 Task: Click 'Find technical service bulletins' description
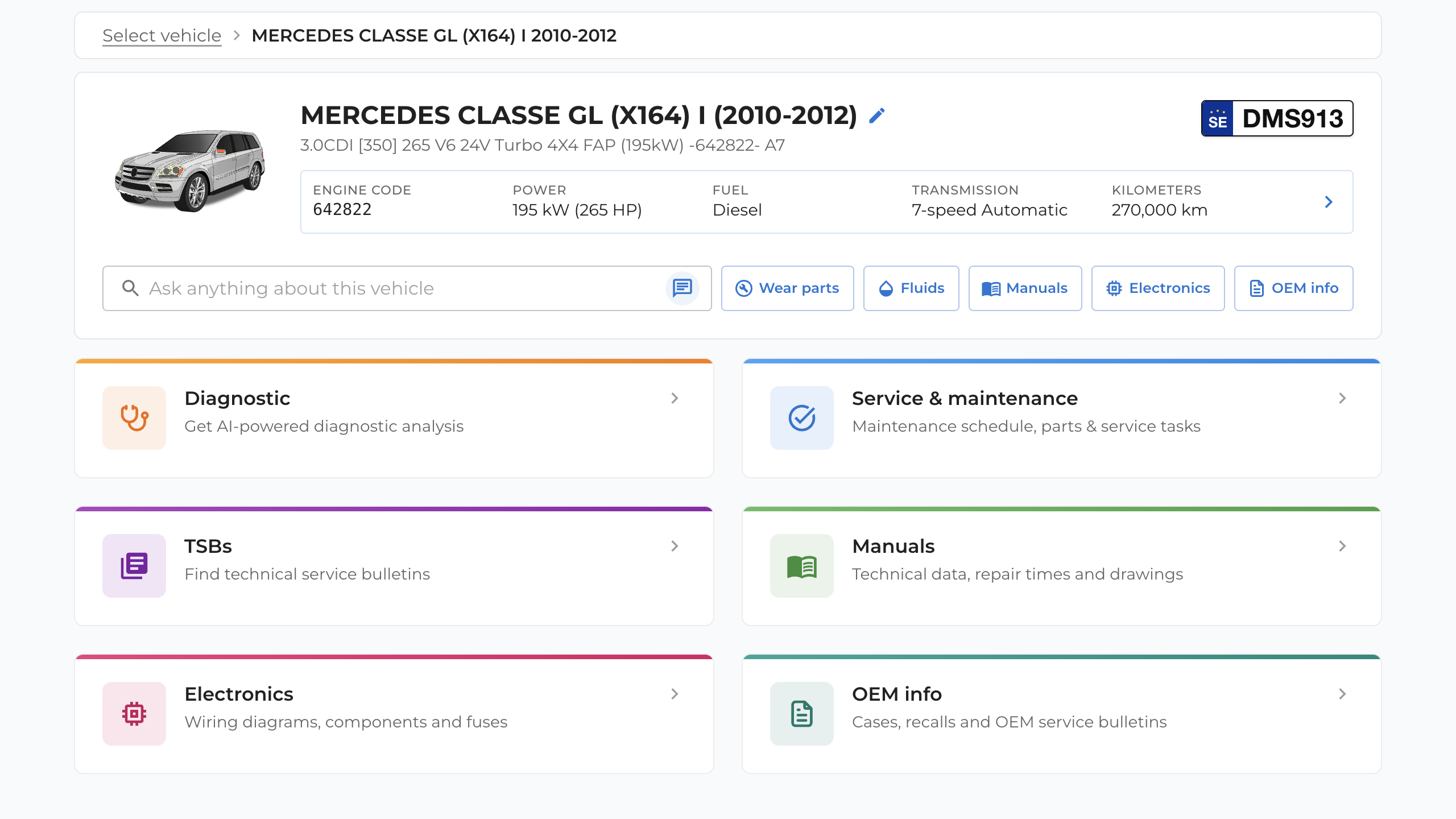point(307,574)
